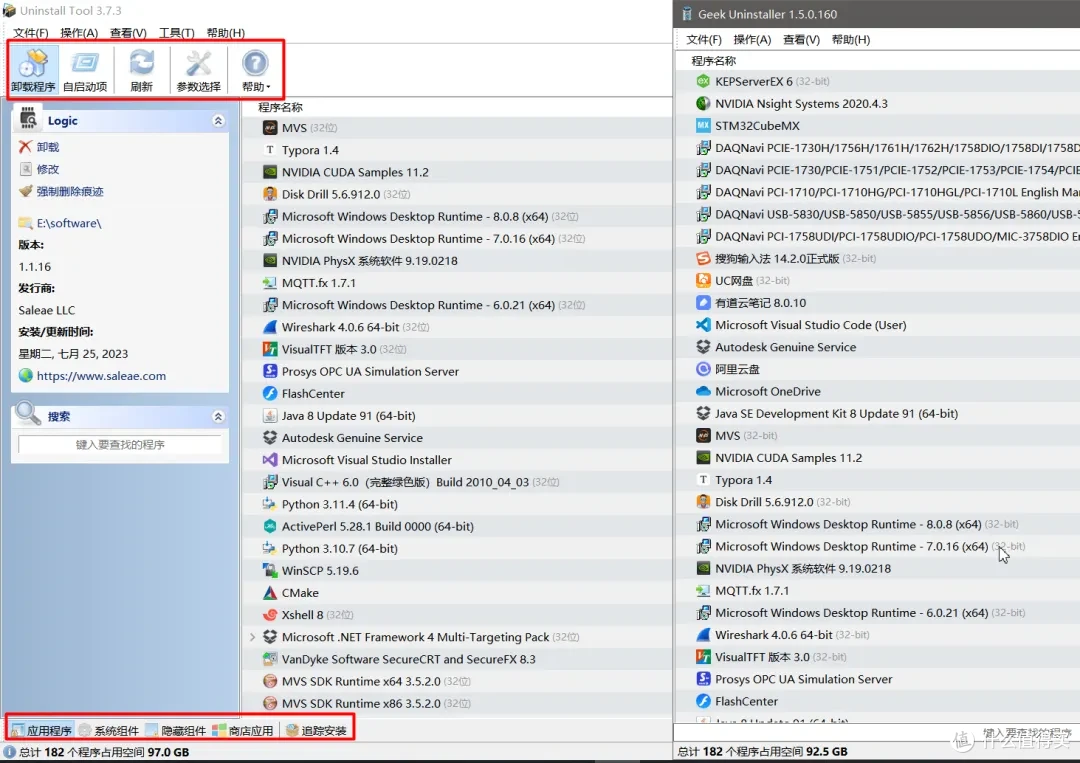Image resolution: width=1080 pixels, height=763 pixels.
Task: Open 工具(T) menu in Uninstall Tool
Action: pyautogui.click(x=176, y=32)
